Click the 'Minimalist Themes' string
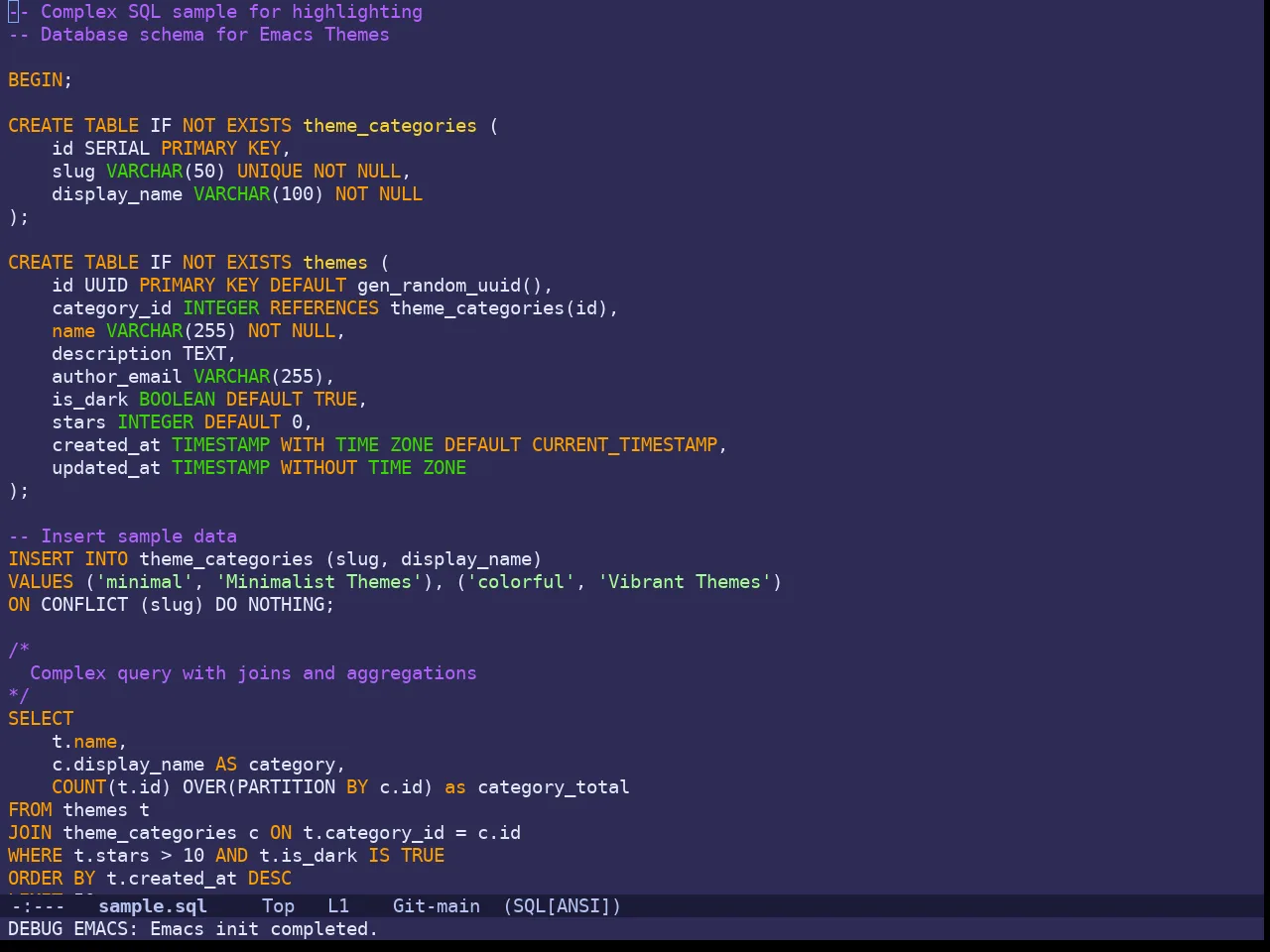This screenshot has height=952, width=1270. (318, 582)
